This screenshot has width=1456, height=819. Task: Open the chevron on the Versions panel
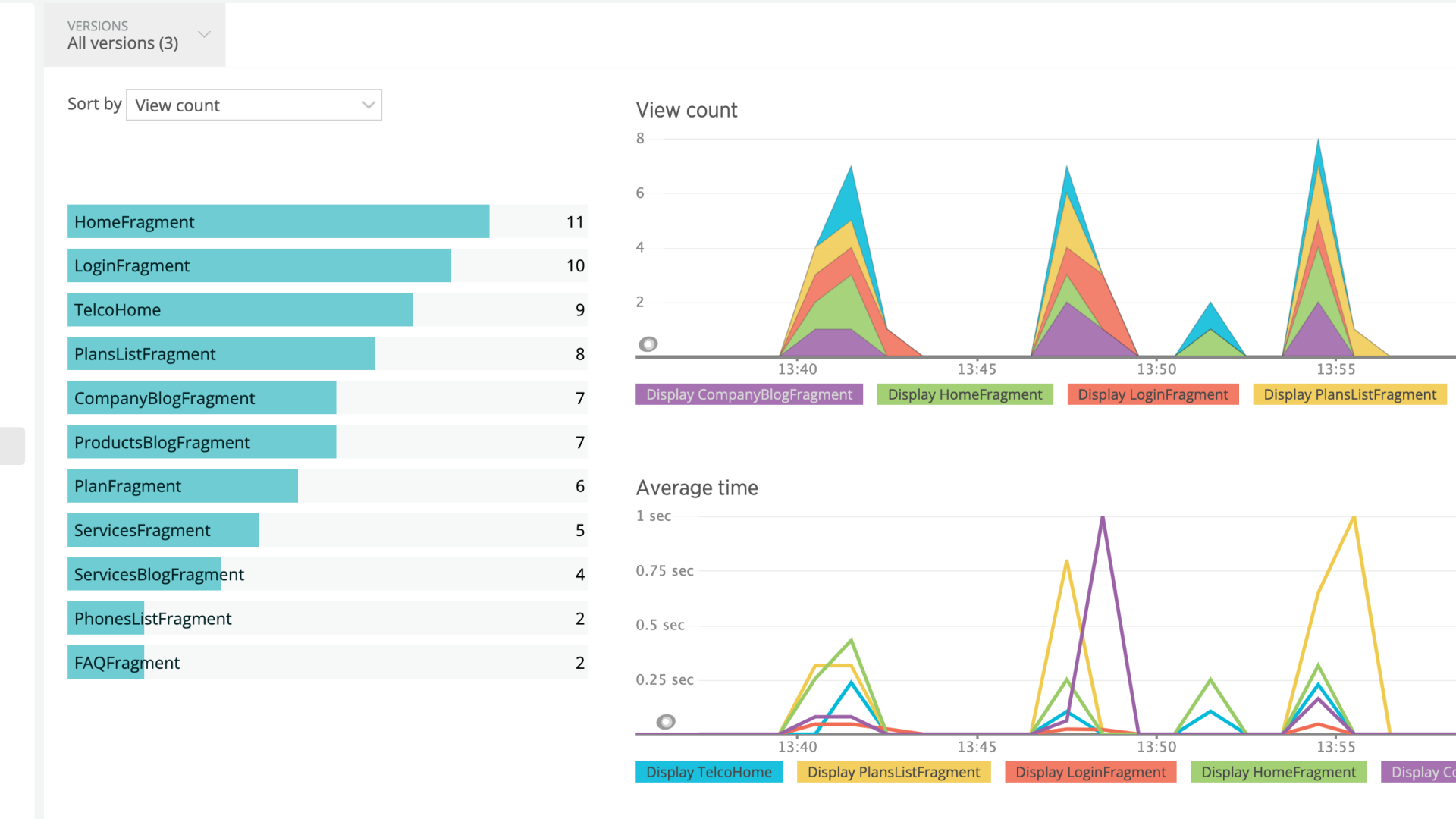(203, 34)
